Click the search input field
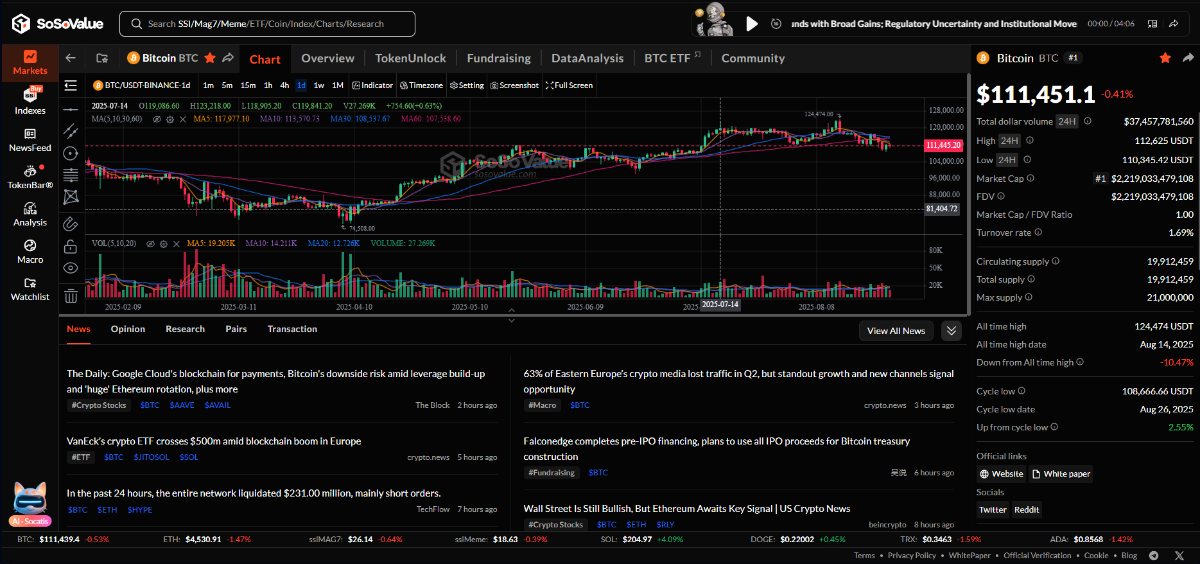 (267, 23)
